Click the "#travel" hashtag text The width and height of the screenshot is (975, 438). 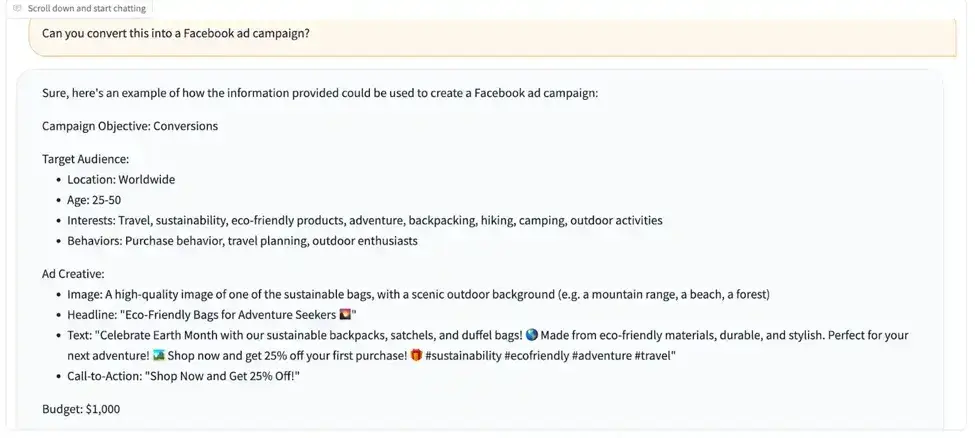654,355
